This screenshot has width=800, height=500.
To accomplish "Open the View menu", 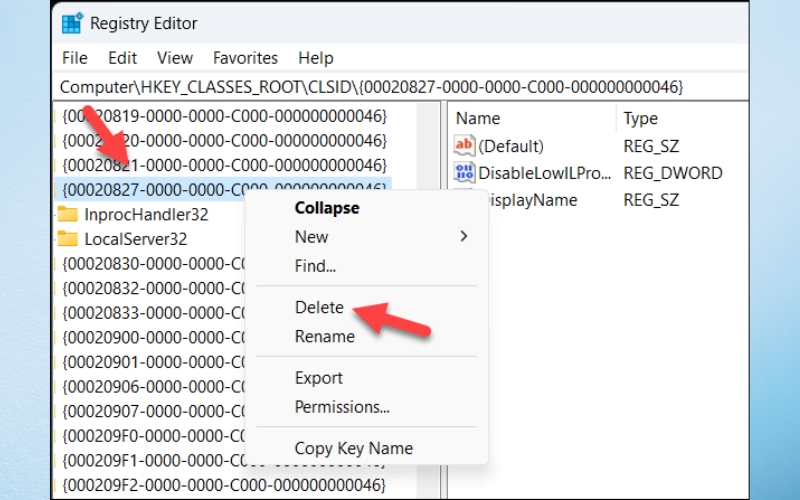I will tap(175, 58).
